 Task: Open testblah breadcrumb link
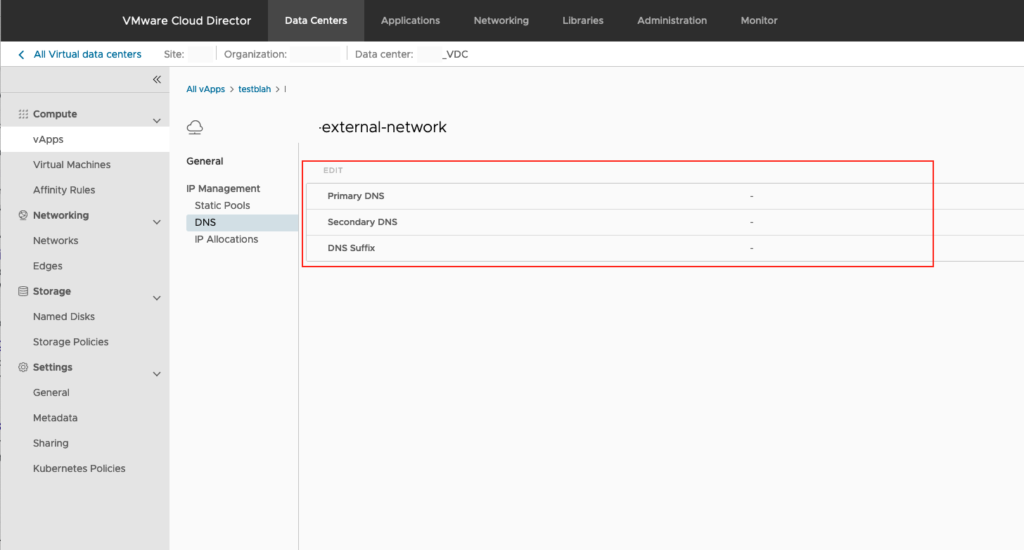tap(254, 89)
